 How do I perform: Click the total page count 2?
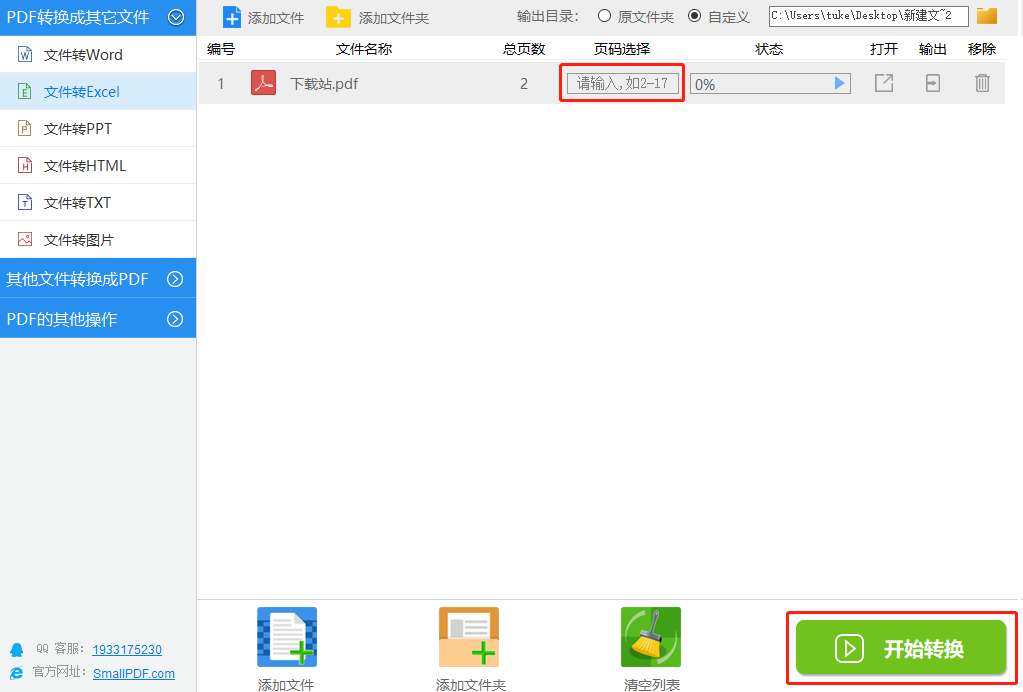click(524, 83)
